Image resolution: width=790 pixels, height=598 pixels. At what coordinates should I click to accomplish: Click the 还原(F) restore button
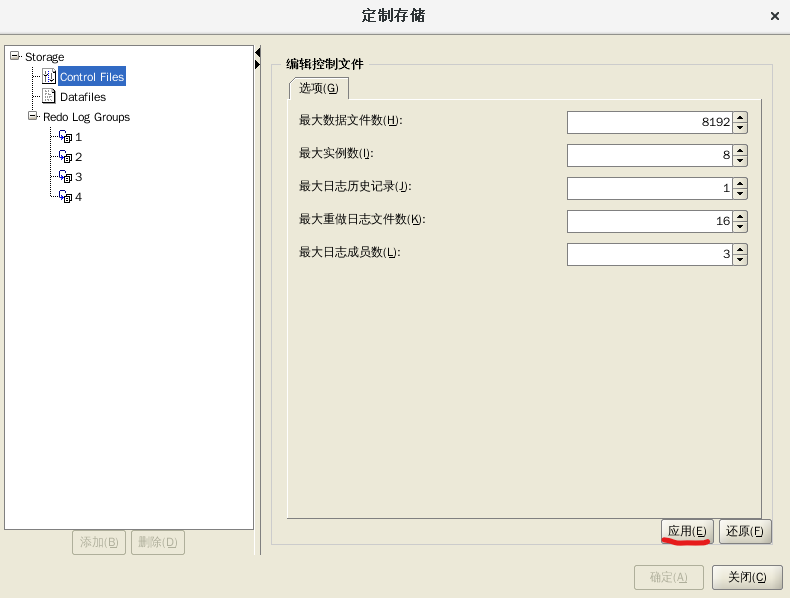click(x=745, y=531)
